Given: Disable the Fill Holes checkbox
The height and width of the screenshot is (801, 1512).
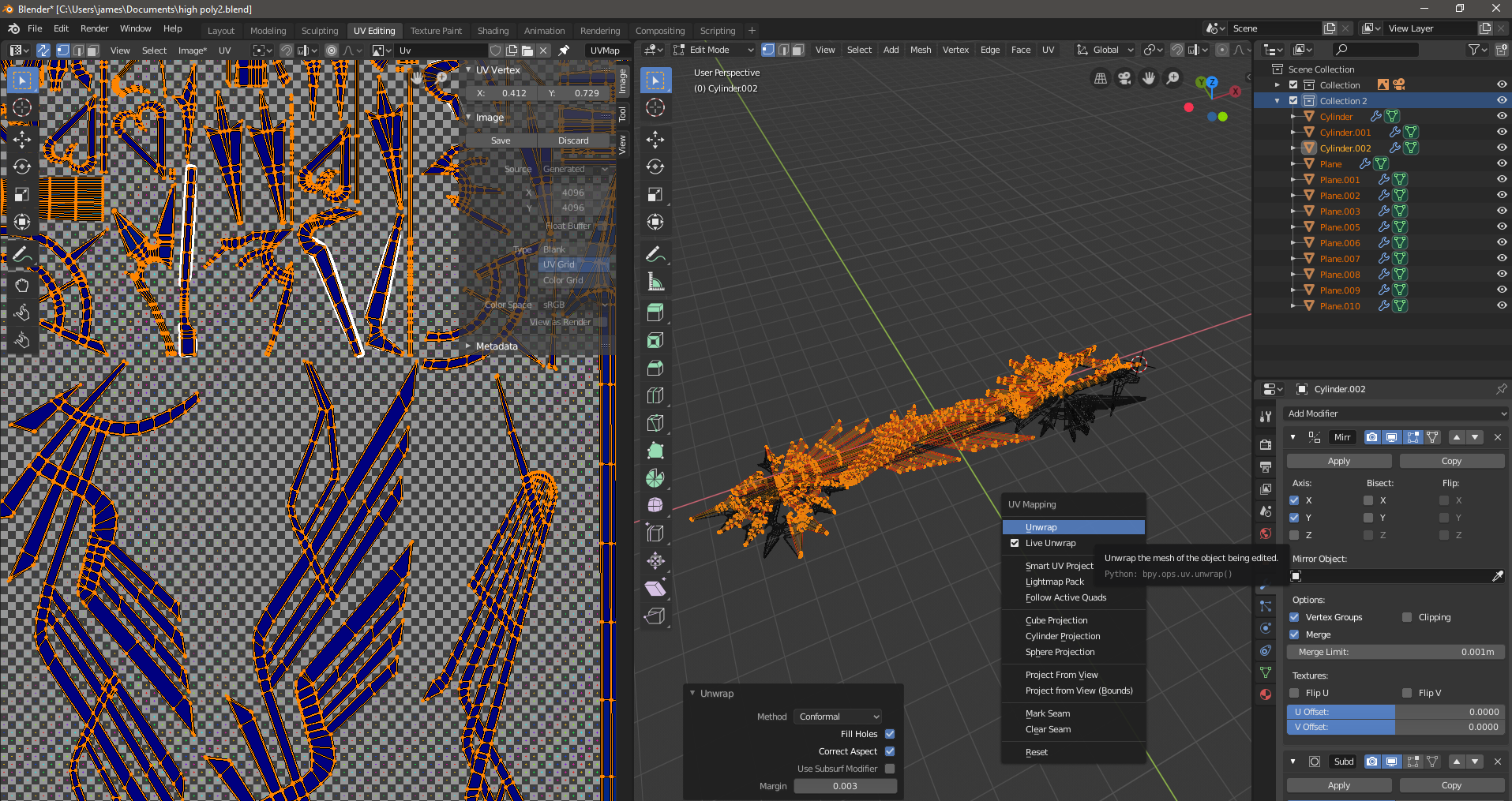Looking at the screenshot, I should 890,734.
